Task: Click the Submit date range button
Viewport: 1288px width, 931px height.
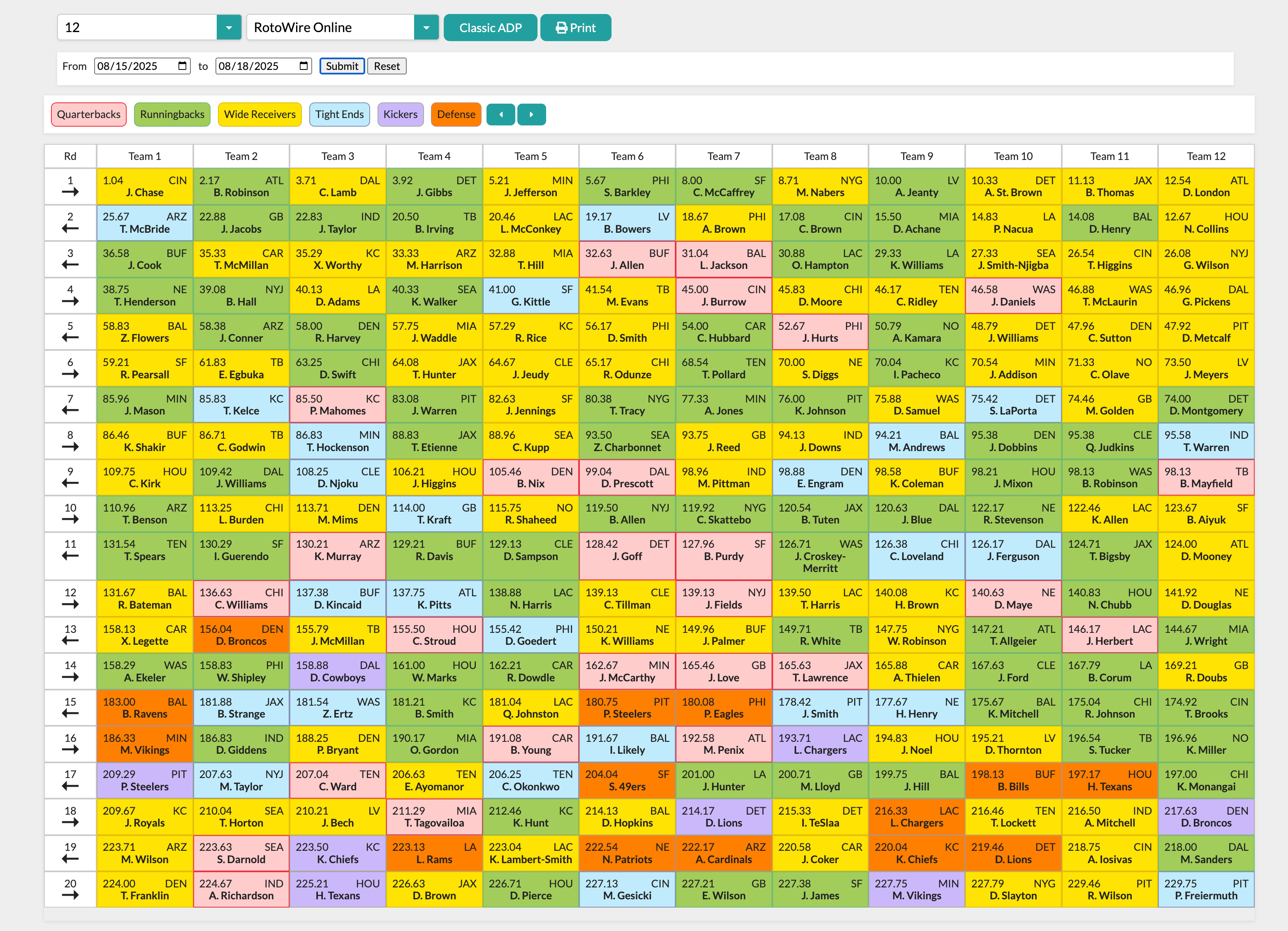Action: (x=341, y=66)
